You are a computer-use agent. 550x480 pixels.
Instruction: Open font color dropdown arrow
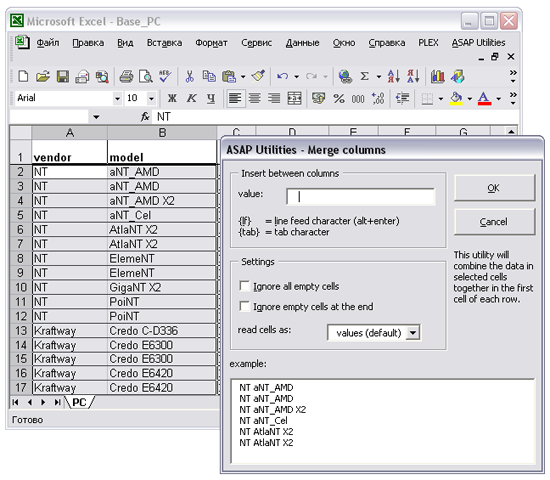point(498,99)
